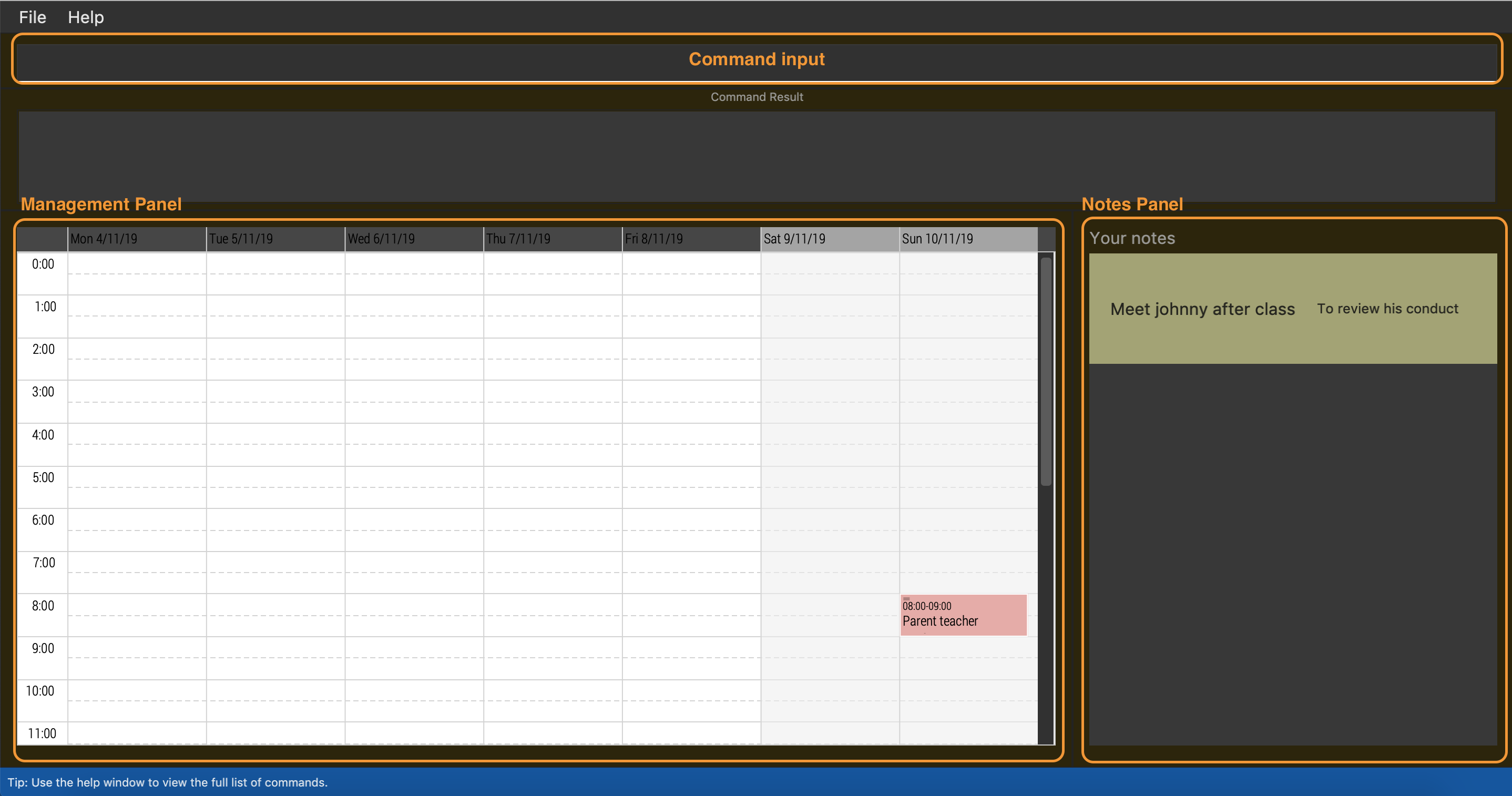Click the 1:00 time label
Viewport: 1512px width, 796px height.
[x=45, y=307]
